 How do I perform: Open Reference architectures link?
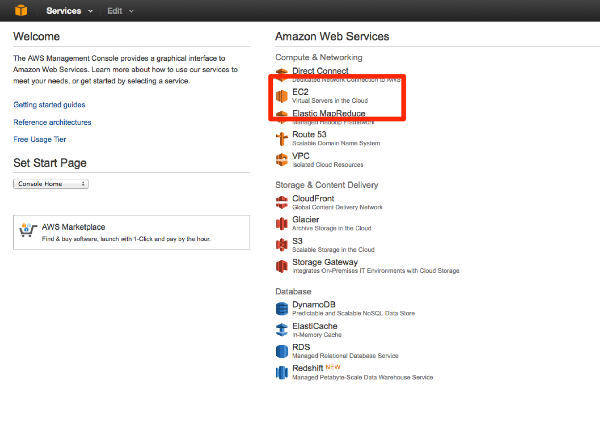point(52,122)
